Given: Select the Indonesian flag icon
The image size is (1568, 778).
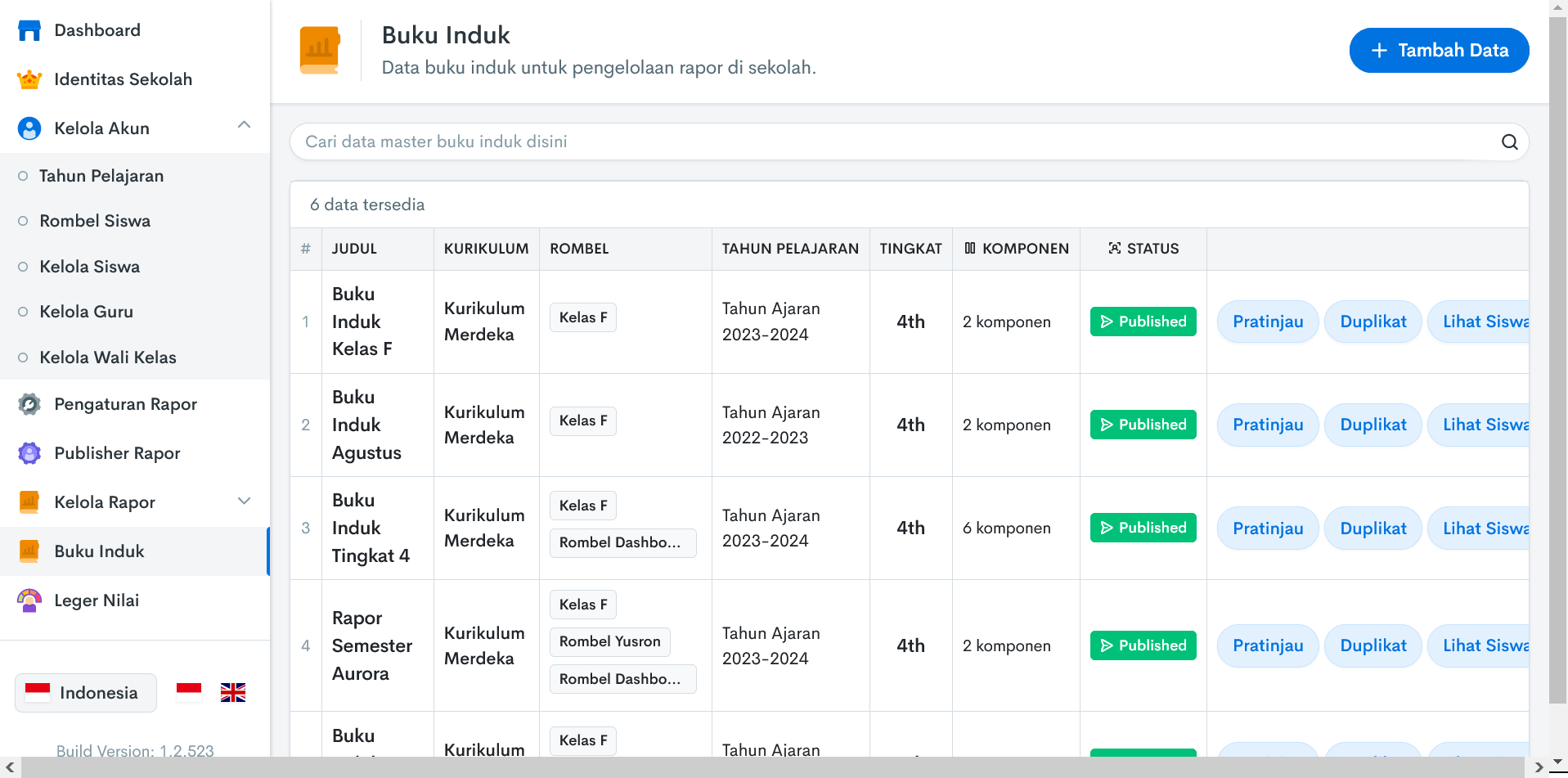Looking at the screenshot, I should pos(189,693).
